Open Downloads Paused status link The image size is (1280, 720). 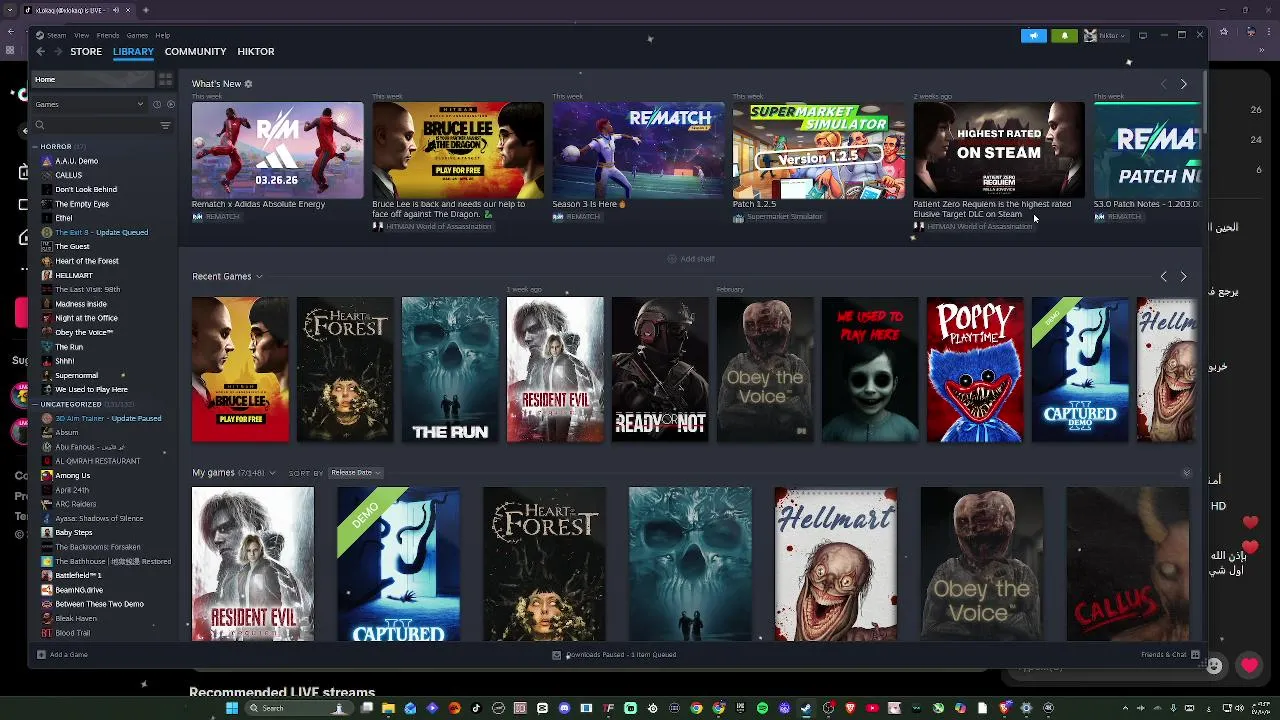[621, 655]
